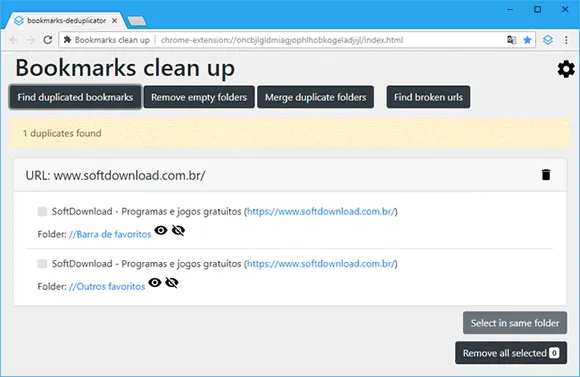
Task: Open the //Barra de favoritos folder link
Action: click(x=110, y=234)
